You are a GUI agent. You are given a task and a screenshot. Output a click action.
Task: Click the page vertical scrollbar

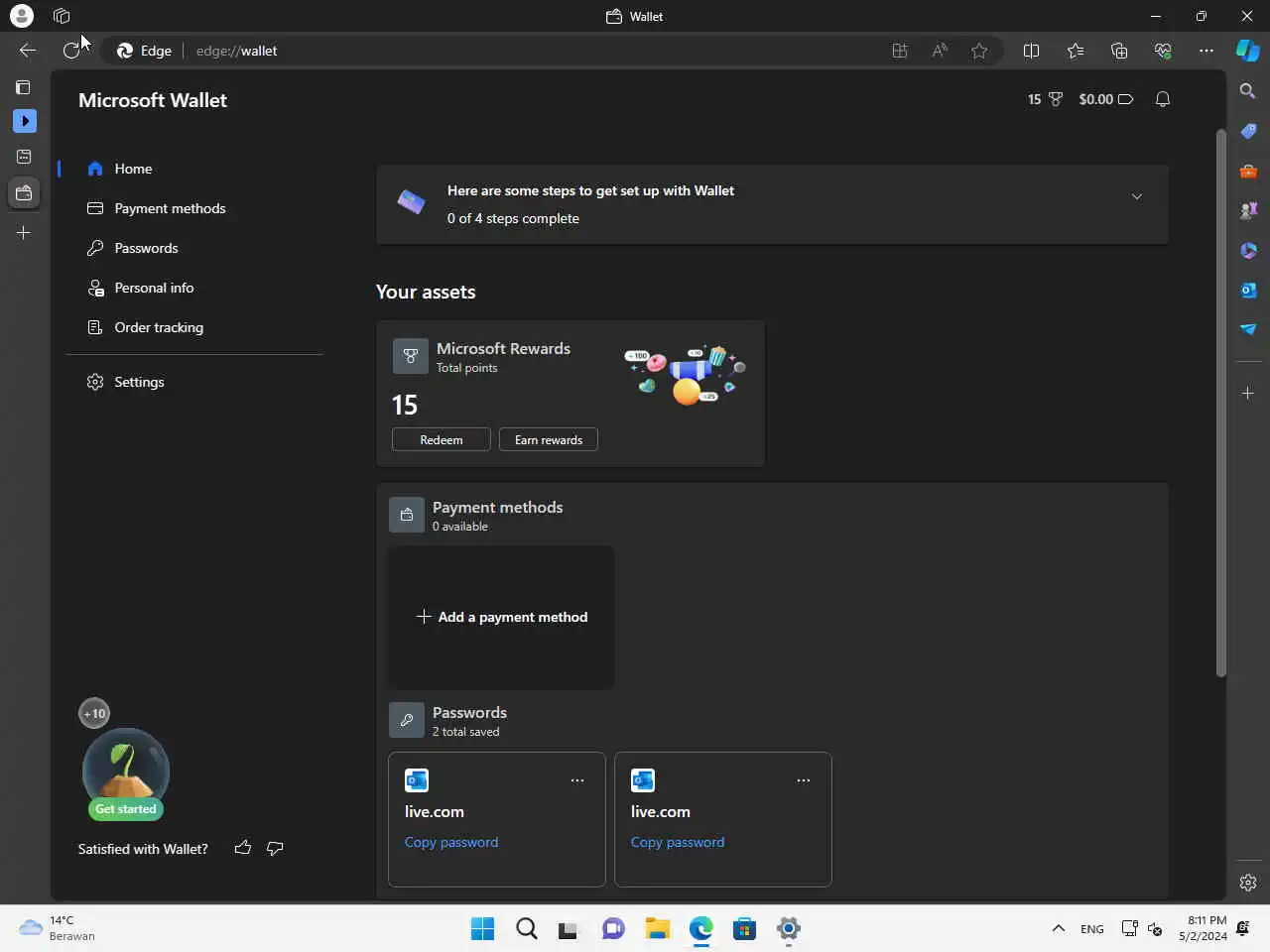[x=1221, y=404]
